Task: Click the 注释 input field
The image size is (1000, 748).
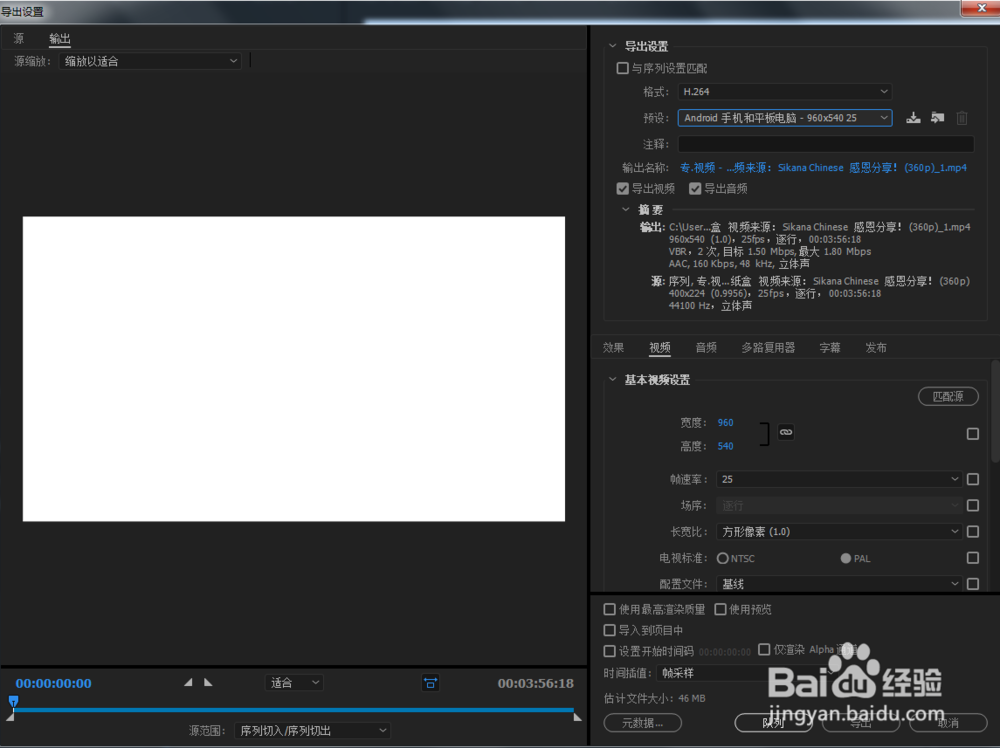Action: 826,144
